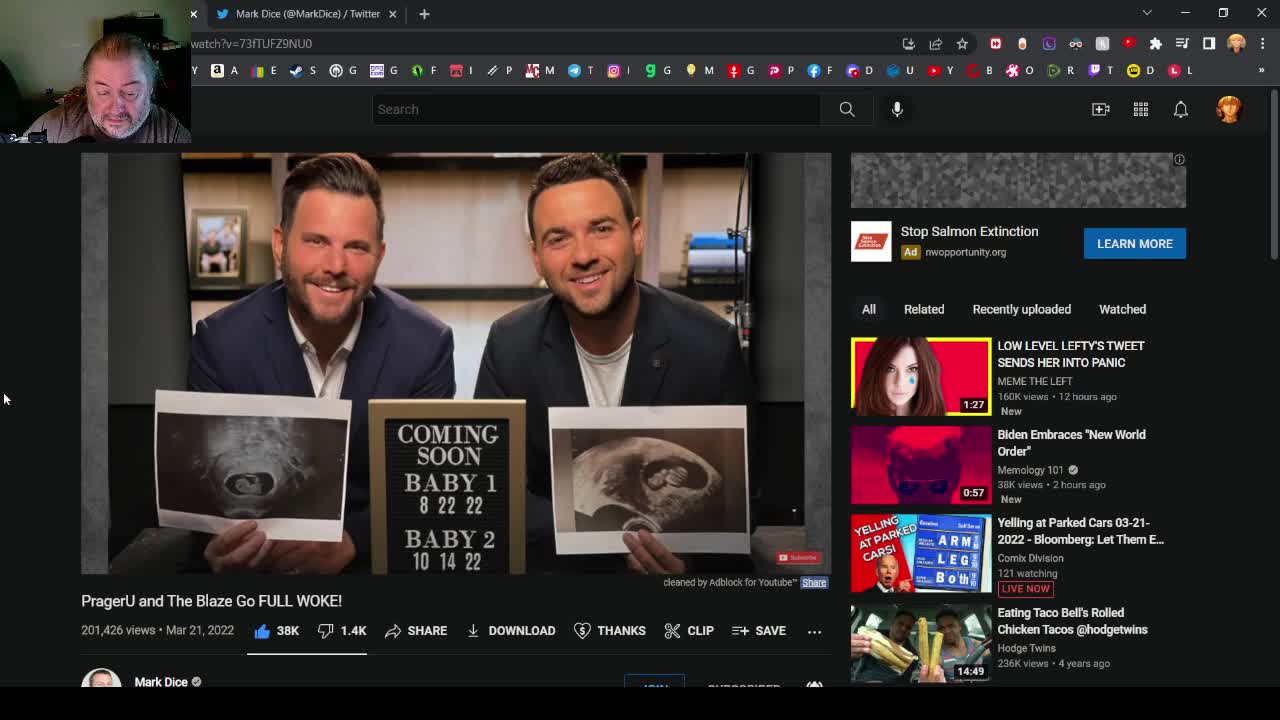This screenshot has height=720, width=1280.
Task: Open the Eating Taco Bell's Rolled Chicken Tacos thumbnail
Action: coord(921,643)
